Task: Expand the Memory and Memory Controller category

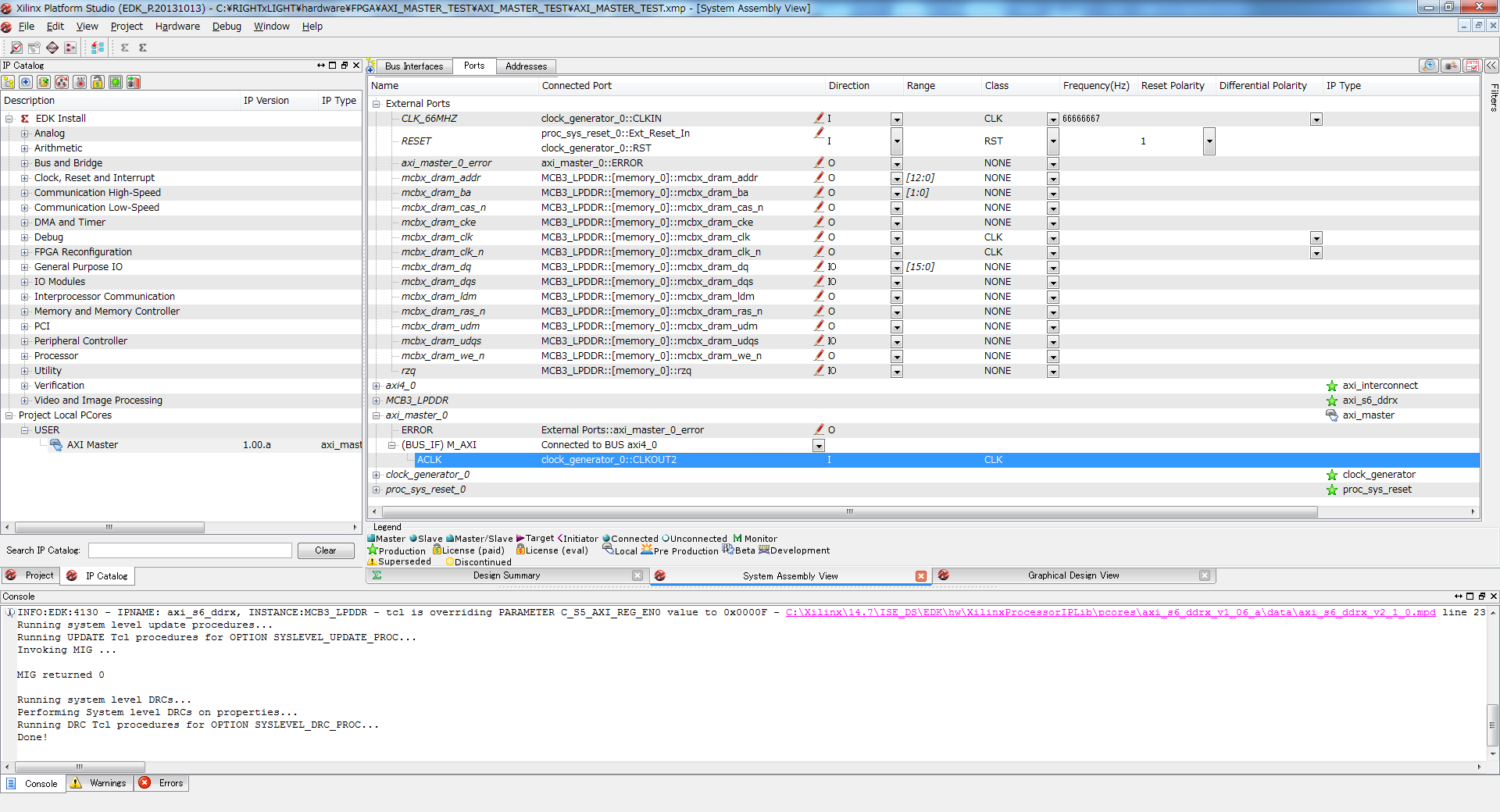Action: pyautogui.click(x=24, y=312)
